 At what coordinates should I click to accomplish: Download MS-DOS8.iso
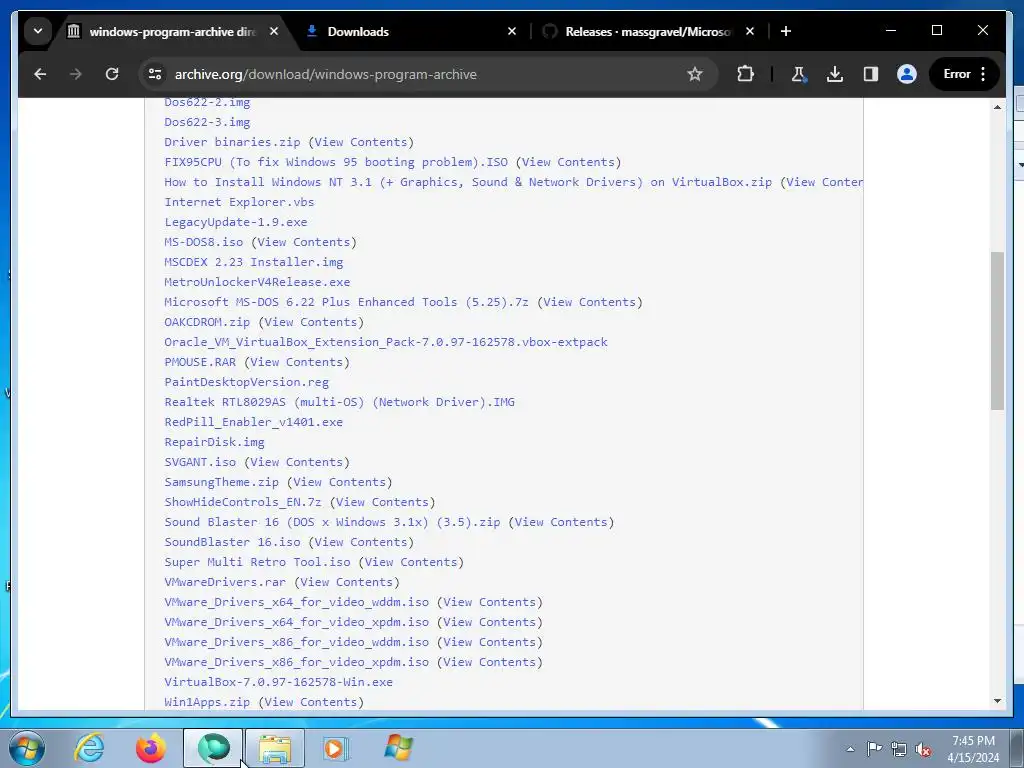pos(204,242)
